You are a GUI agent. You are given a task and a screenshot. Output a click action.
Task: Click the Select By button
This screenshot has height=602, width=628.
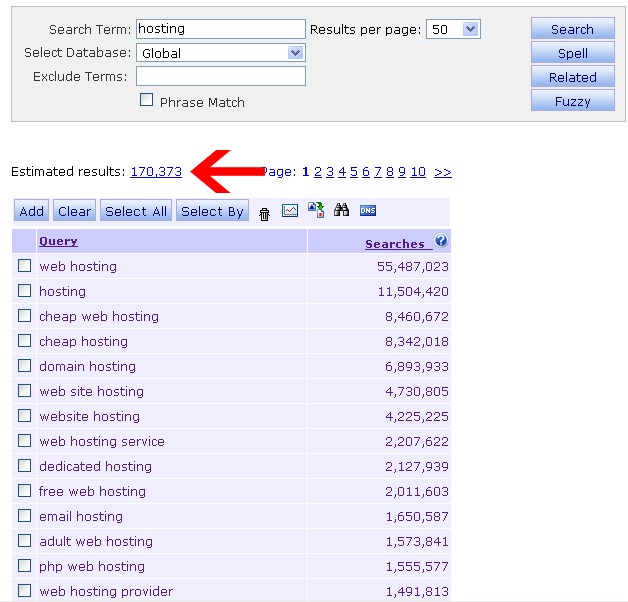point(212,211)
